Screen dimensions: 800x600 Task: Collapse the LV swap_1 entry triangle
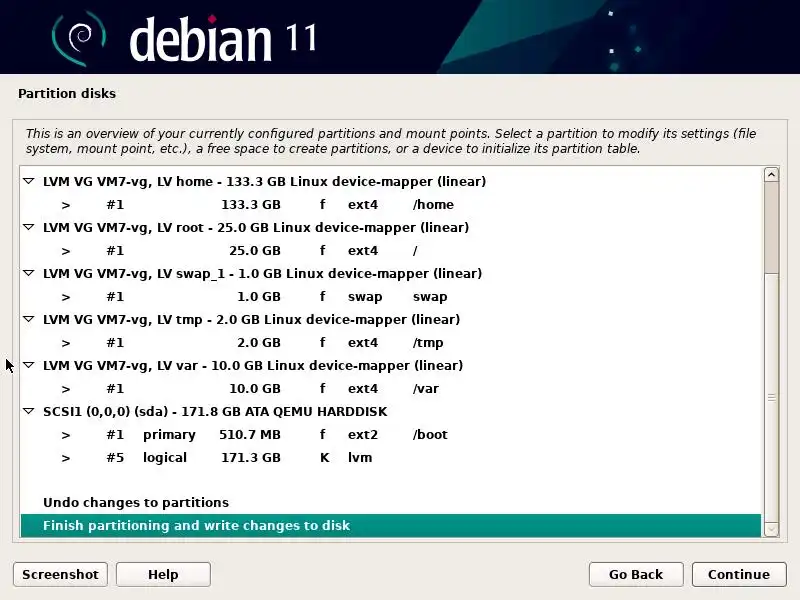(x=29, y=273)
